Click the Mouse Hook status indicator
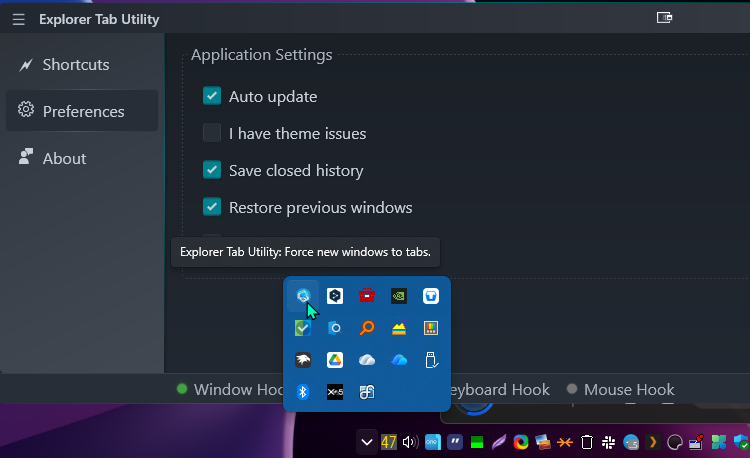This screenshot has width=750, height=458. pos(620,390)
